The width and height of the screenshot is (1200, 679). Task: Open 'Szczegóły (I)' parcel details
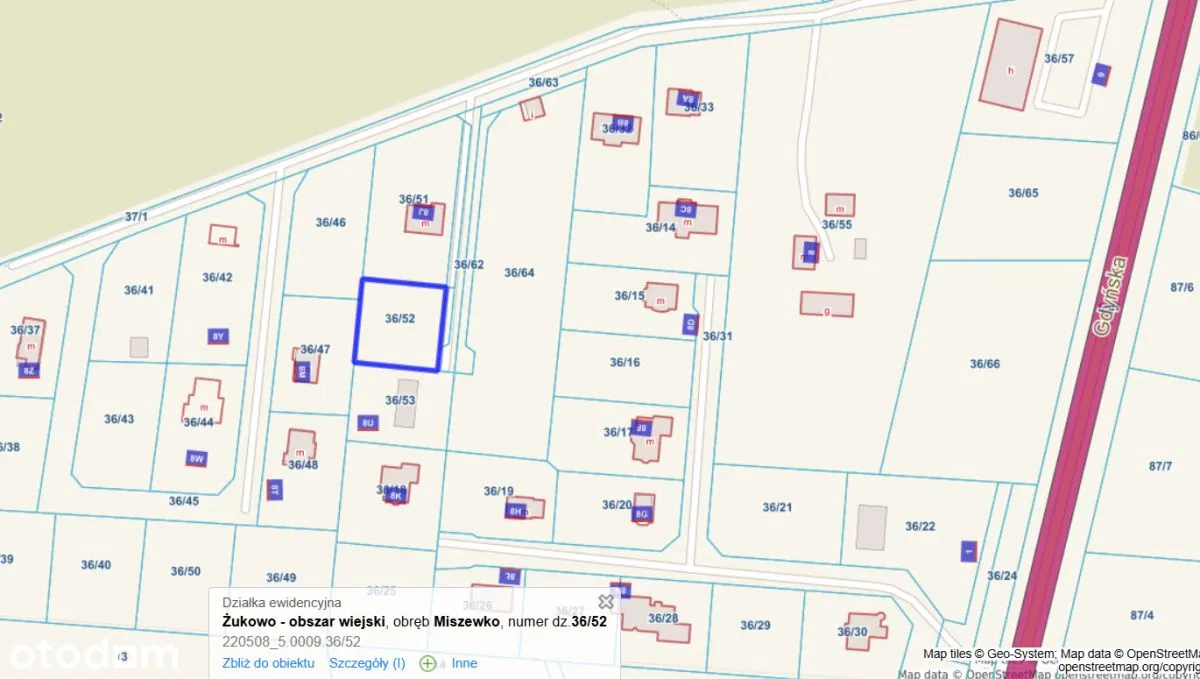[x=367, y=663]
